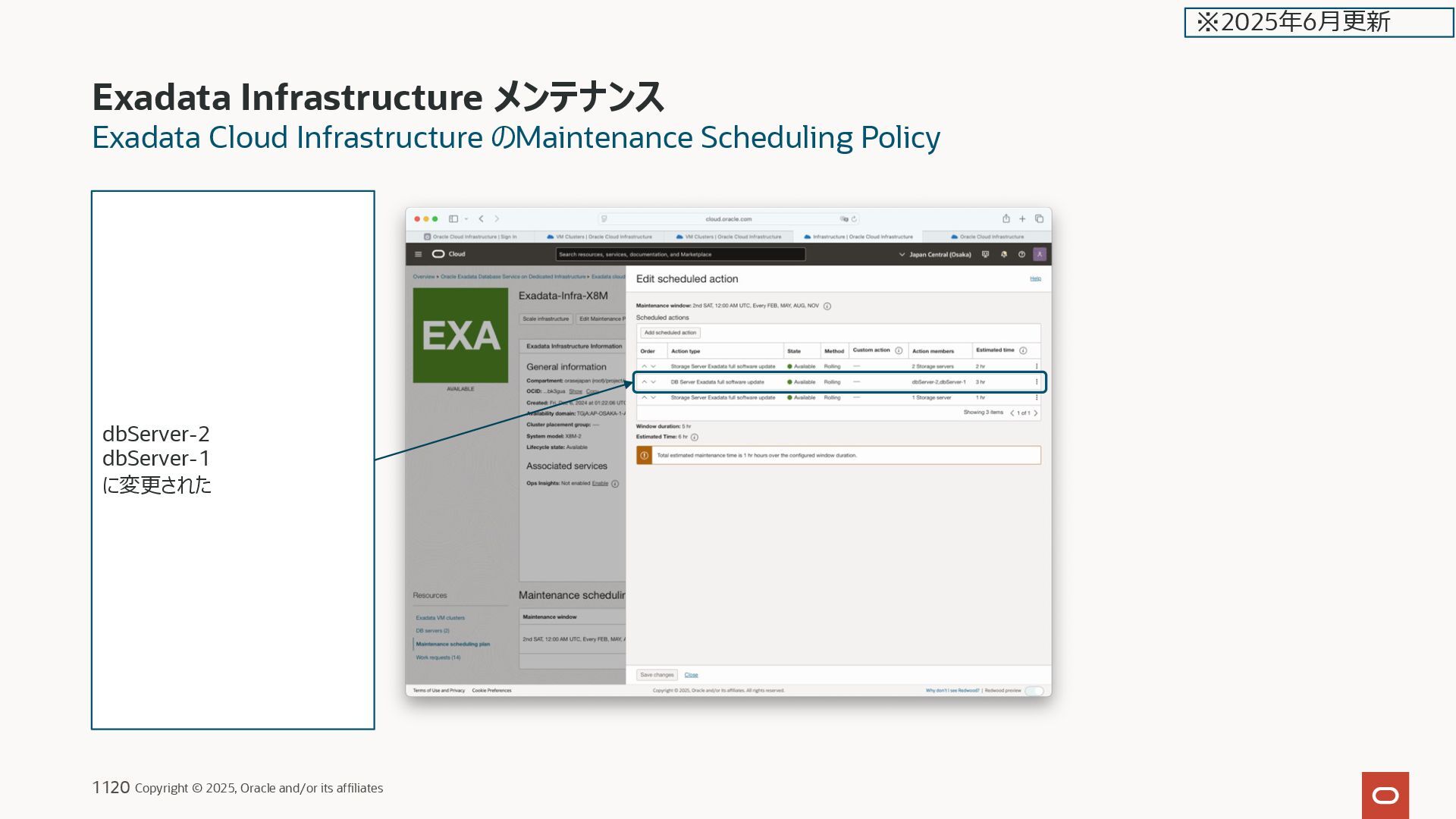Click info icon next to Maintenance window
The width and height of the screenshot is (1456, 819).
click(827, 306)
